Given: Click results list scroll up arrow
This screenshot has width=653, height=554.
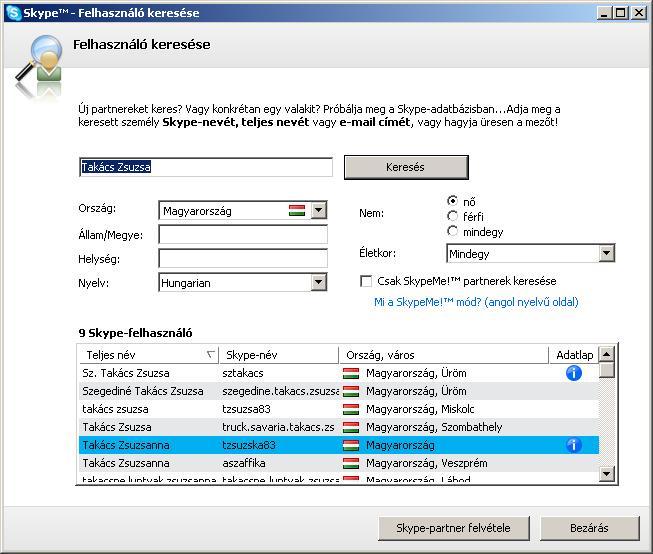Looking at the screenshot, I should (607, 354).
